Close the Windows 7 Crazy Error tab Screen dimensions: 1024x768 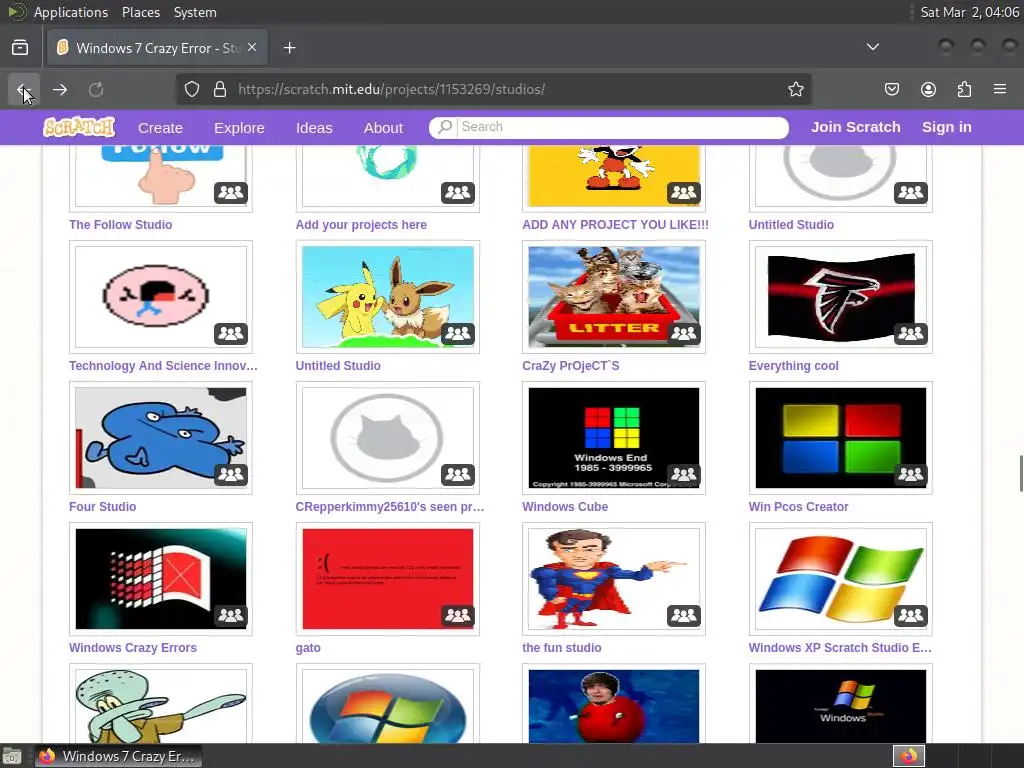(x=252, y=48)
